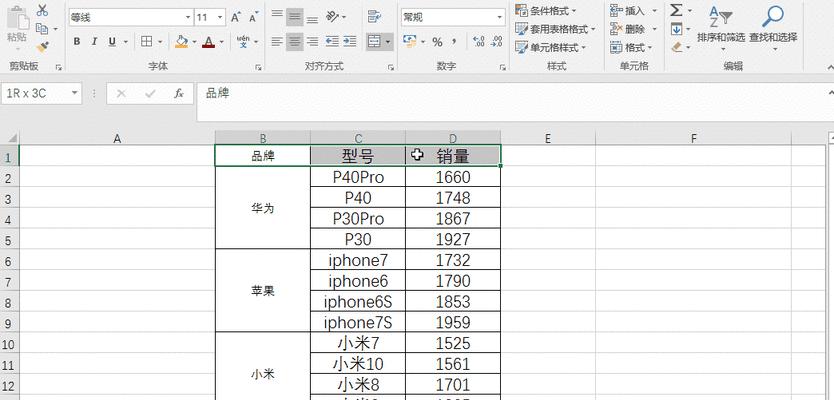Image resolution: width=834 pixels, height=400 pixels.
Task: Open 单元格样式 cell styles menu
Action: click(550, 47)
